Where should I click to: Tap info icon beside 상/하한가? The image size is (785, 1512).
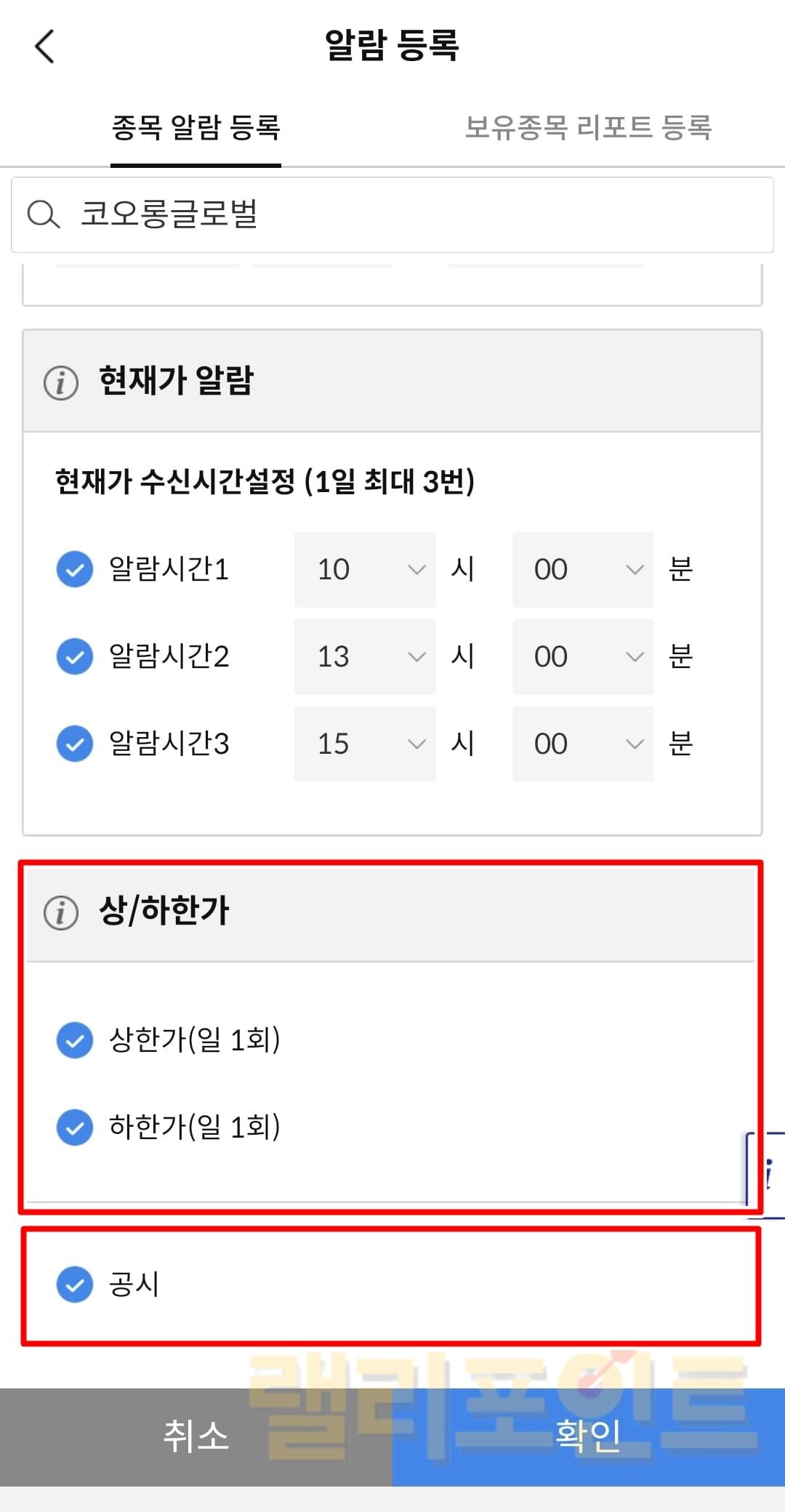[x=61, y=912]
